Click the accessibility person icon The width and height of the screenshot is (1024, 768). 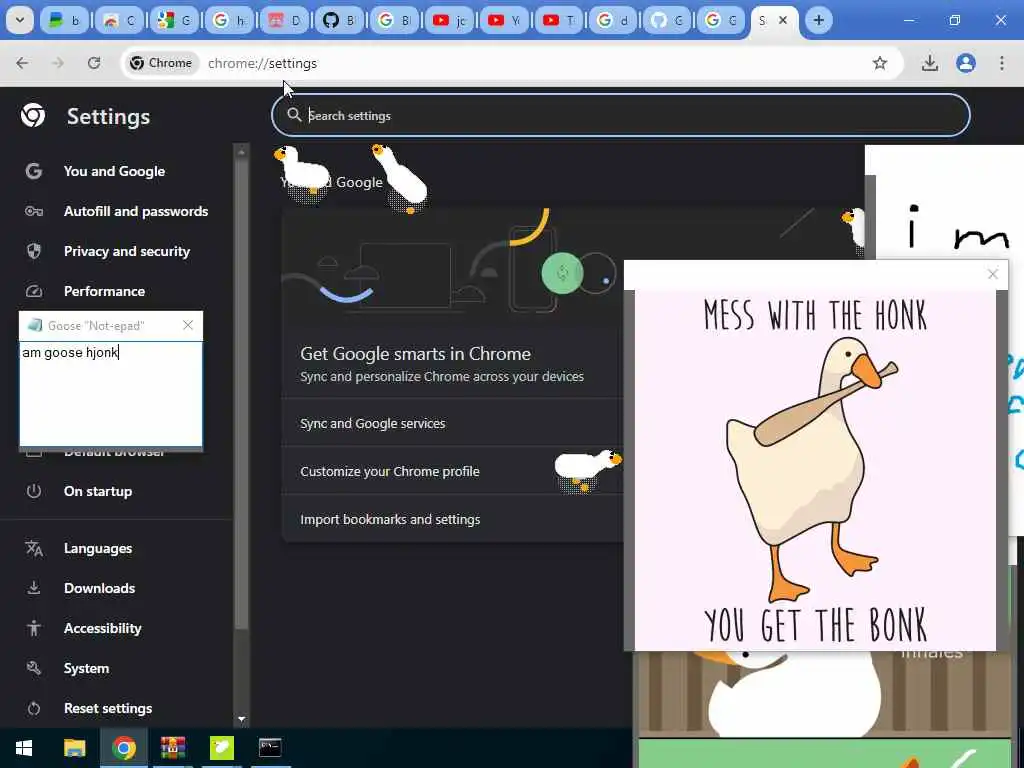tap(33, 628)
